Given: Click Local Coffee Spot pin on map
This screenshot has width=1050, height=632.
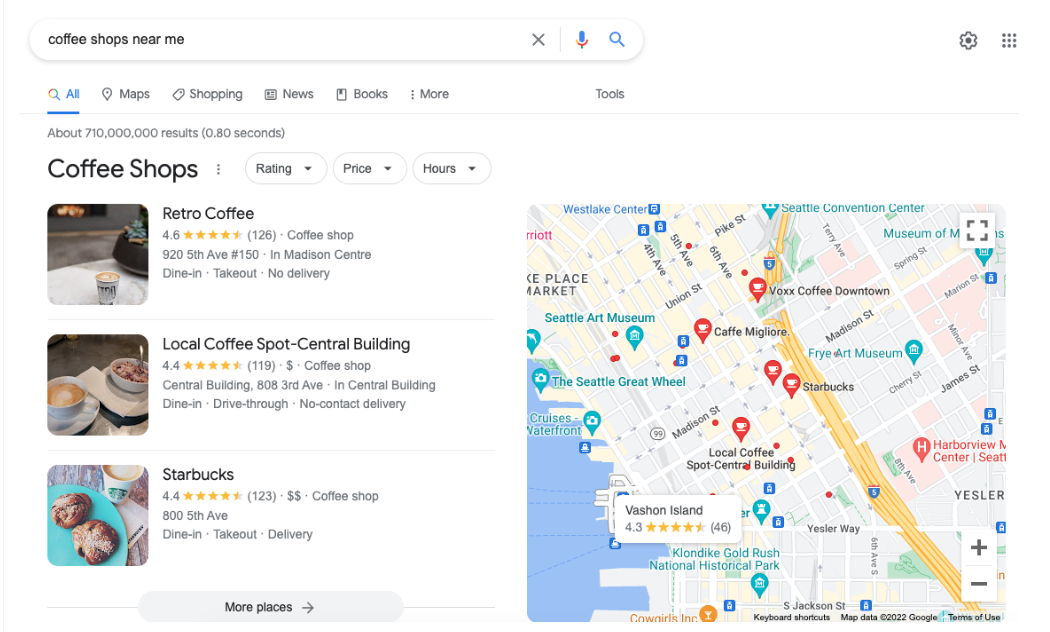Looking at the screenshot, I should 740,428.
